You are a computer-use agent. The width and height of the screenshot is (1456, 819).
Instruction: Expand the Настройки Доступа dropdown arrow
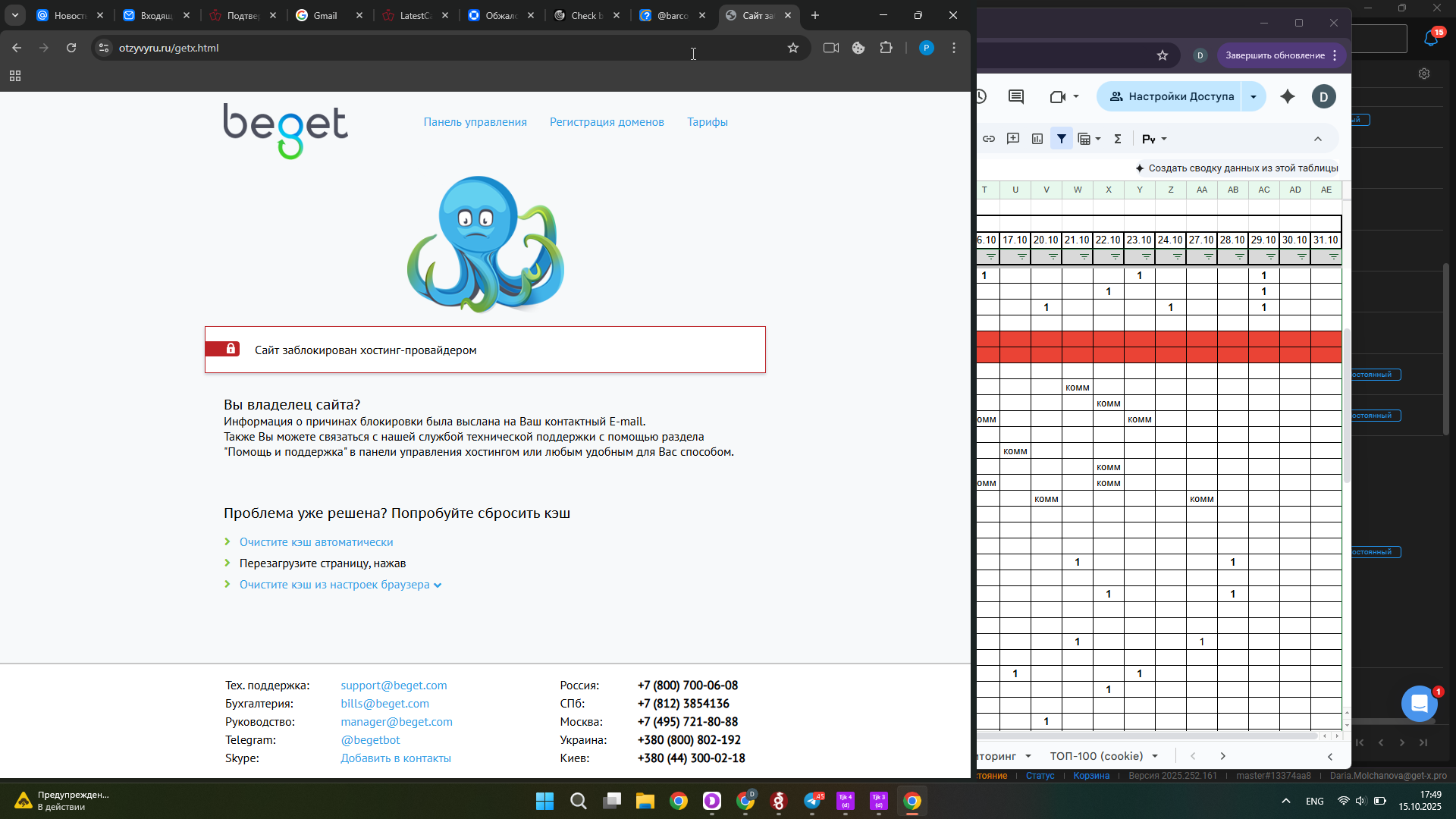pyautogui.click(x=1254, y=96)
